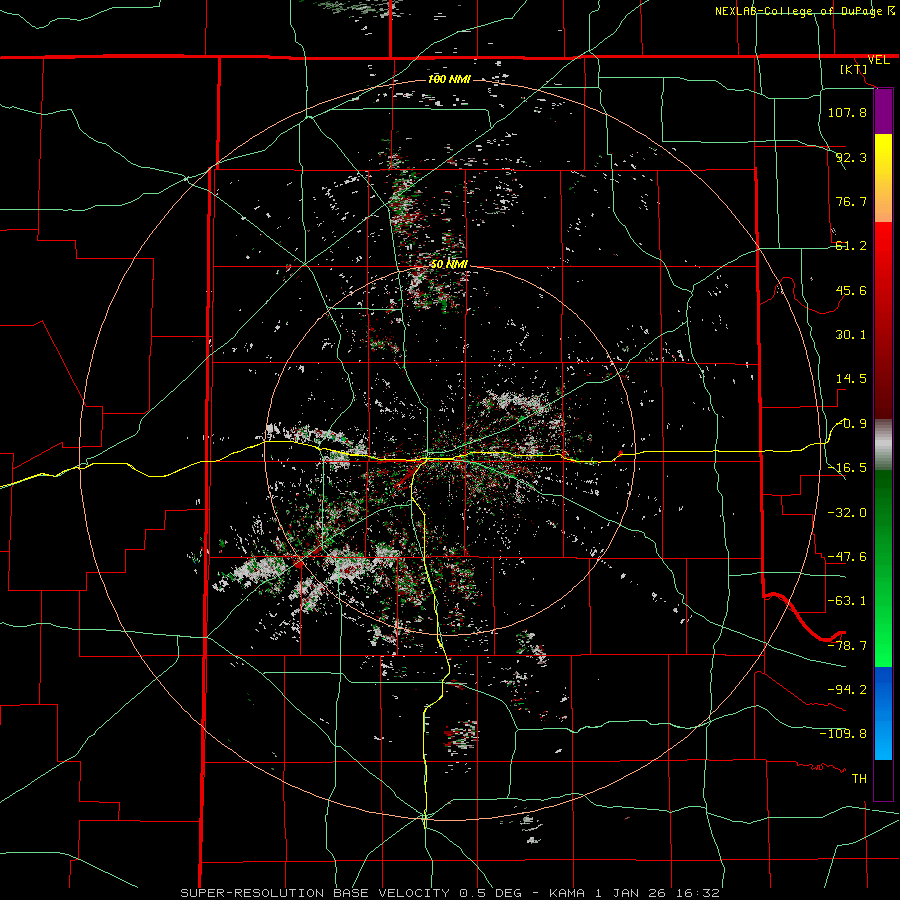Image resolution: width=900 pixels, height=900 pixels.
Task: Click the 30.1 legend value
Action: [x=851, y=335]
